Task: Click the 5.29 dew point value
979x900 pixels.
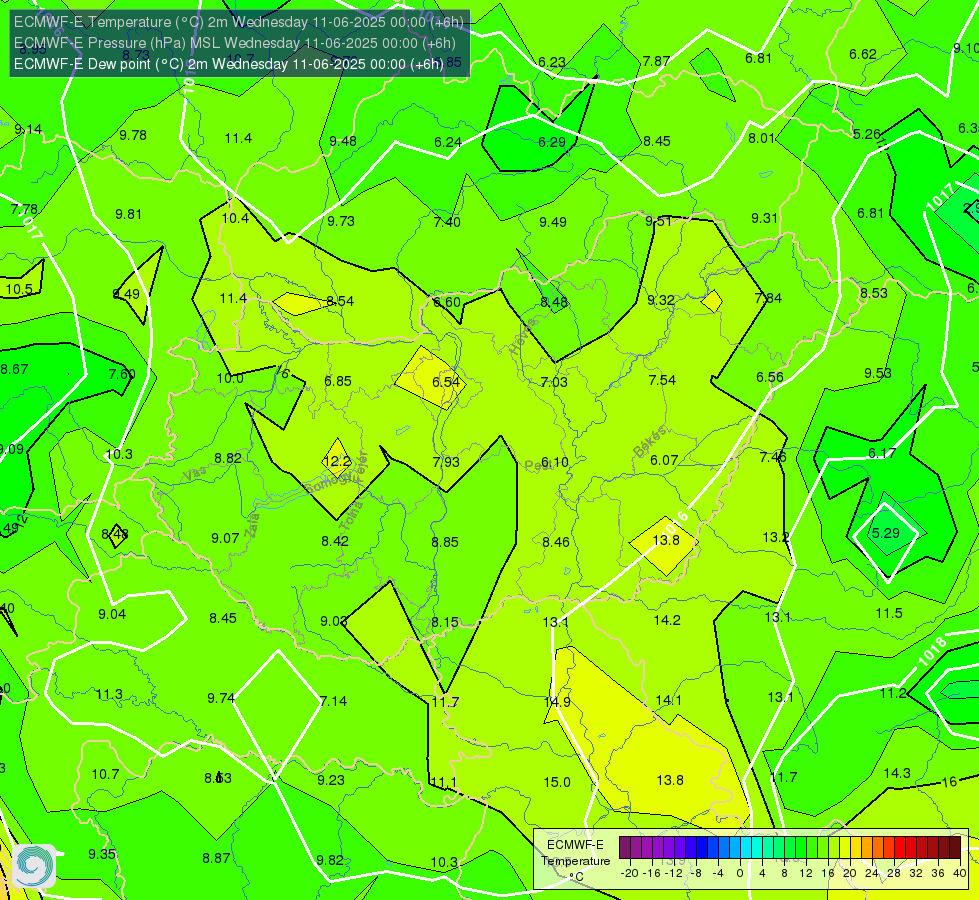Action: click(x=885, y=533)
